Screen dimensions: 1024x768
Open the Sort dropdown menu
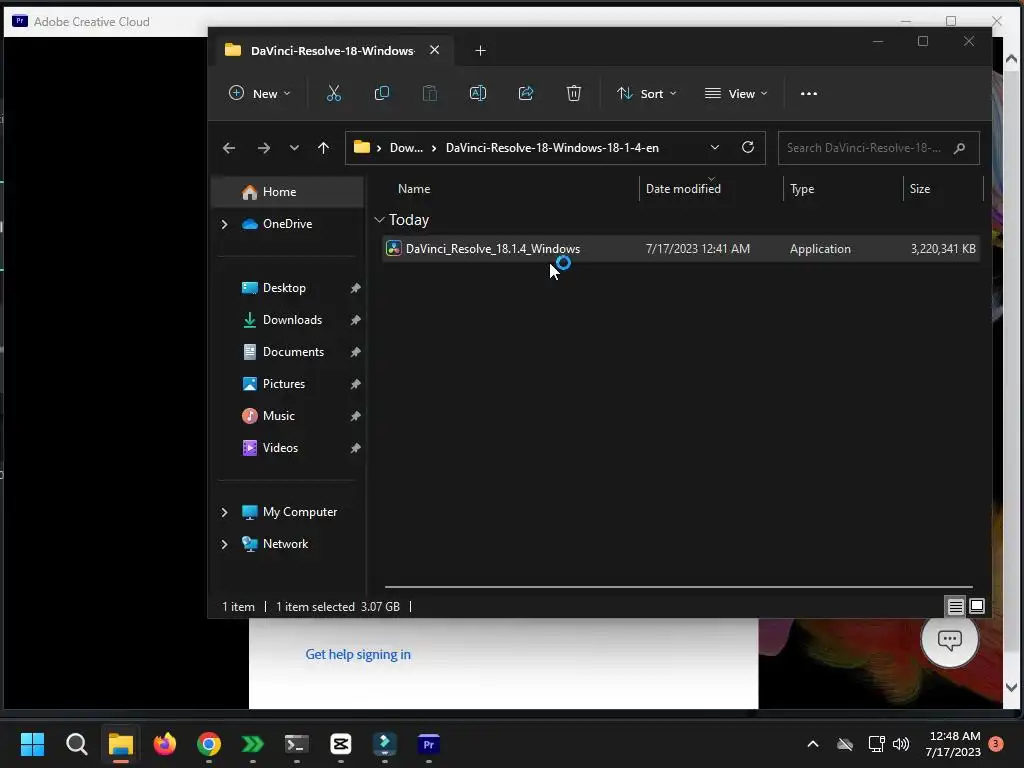[x=647, y=93]
